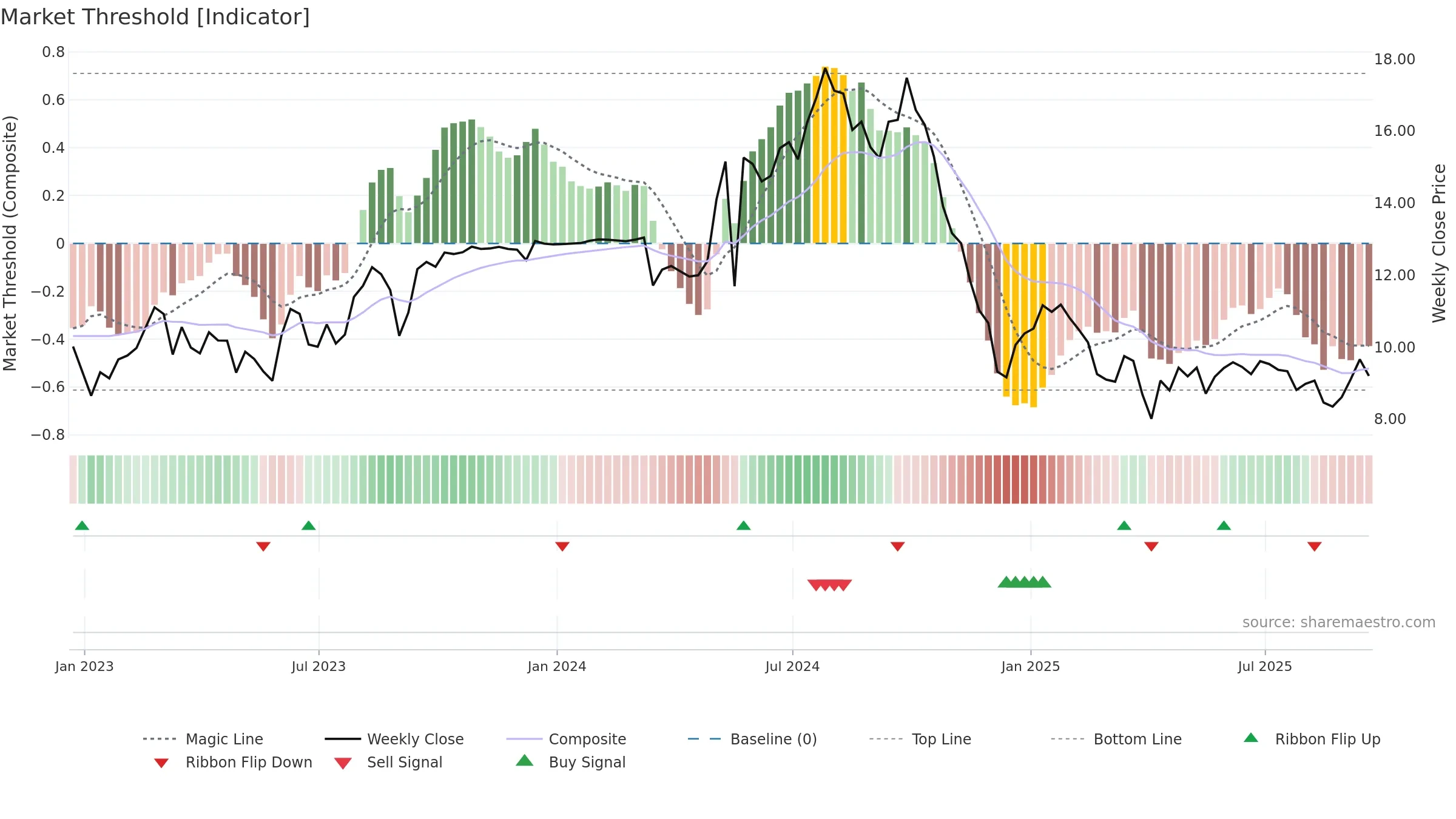Screen dimensions: 1456x819
Task: Click the Jul 2024 x-axis label
Action: pos(792,666)
